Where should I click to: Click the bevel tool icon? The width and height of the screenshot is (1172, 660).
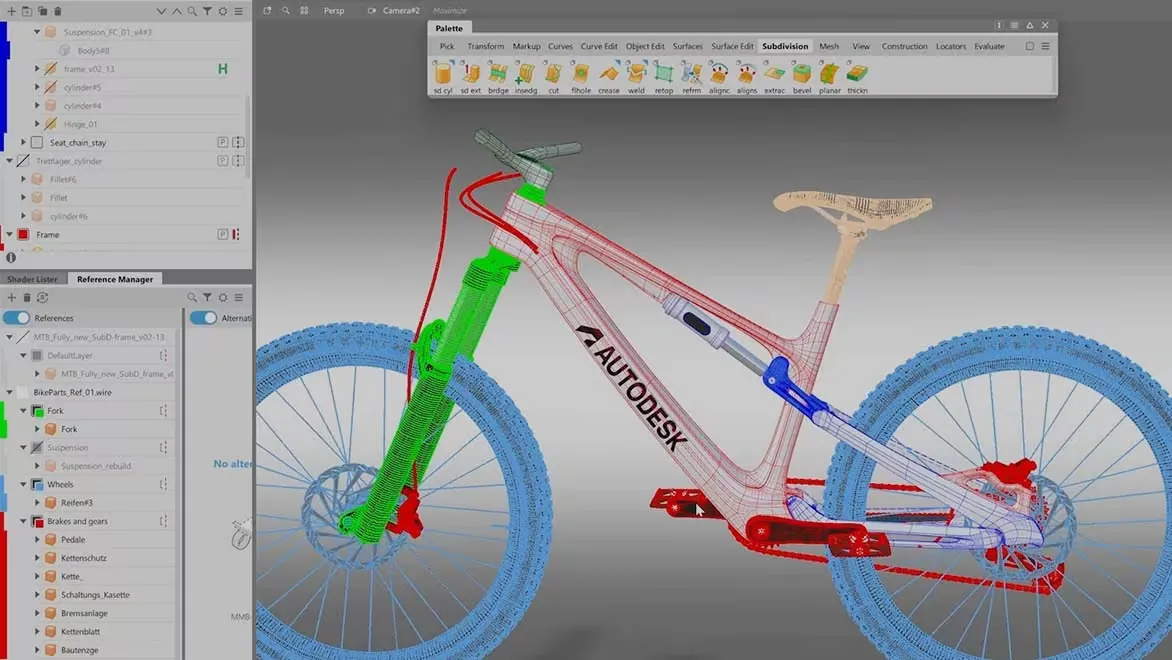point(802,74)
